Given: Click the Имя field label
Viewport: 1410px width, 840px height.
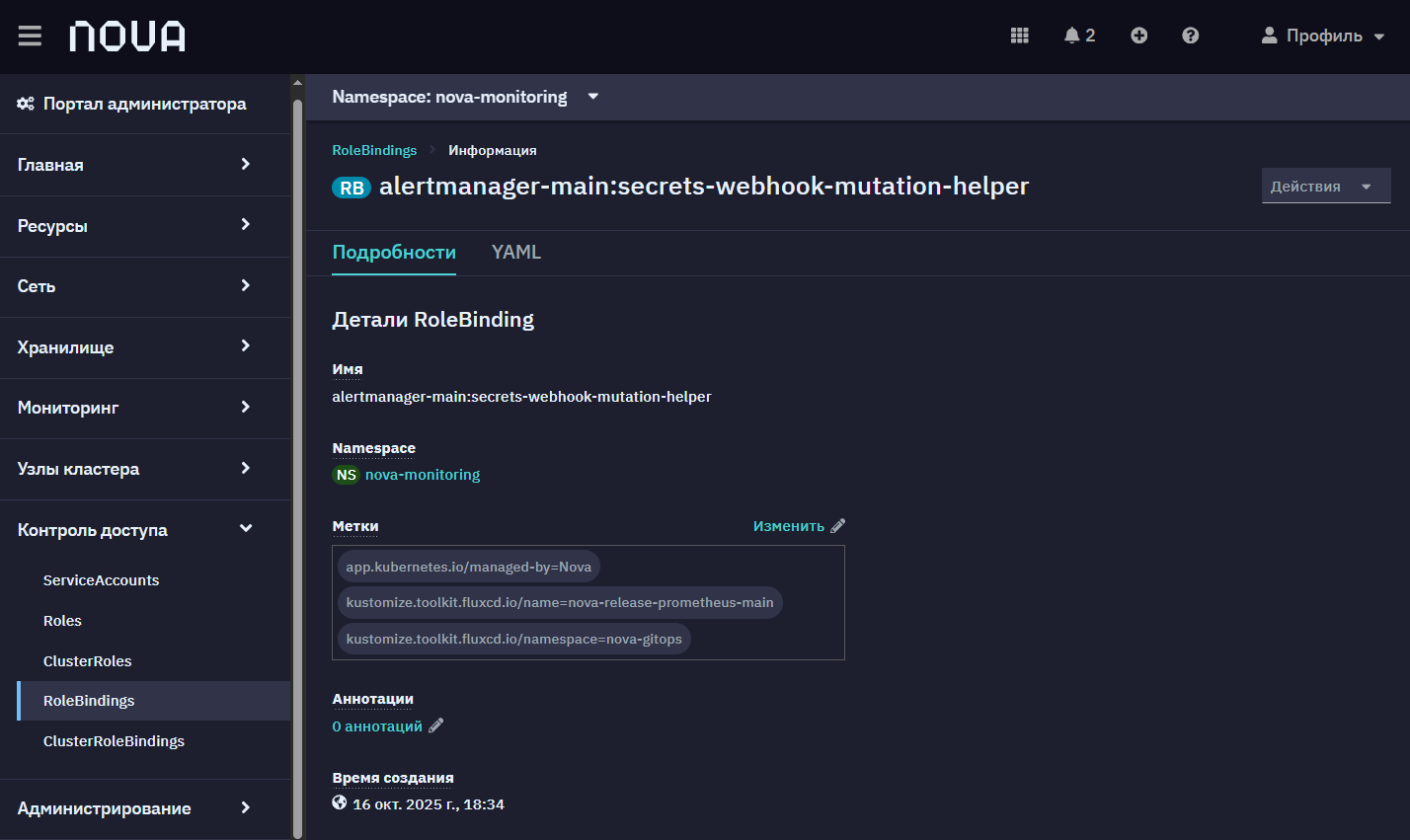Looking at the screenshot, I should click(348, 369).
